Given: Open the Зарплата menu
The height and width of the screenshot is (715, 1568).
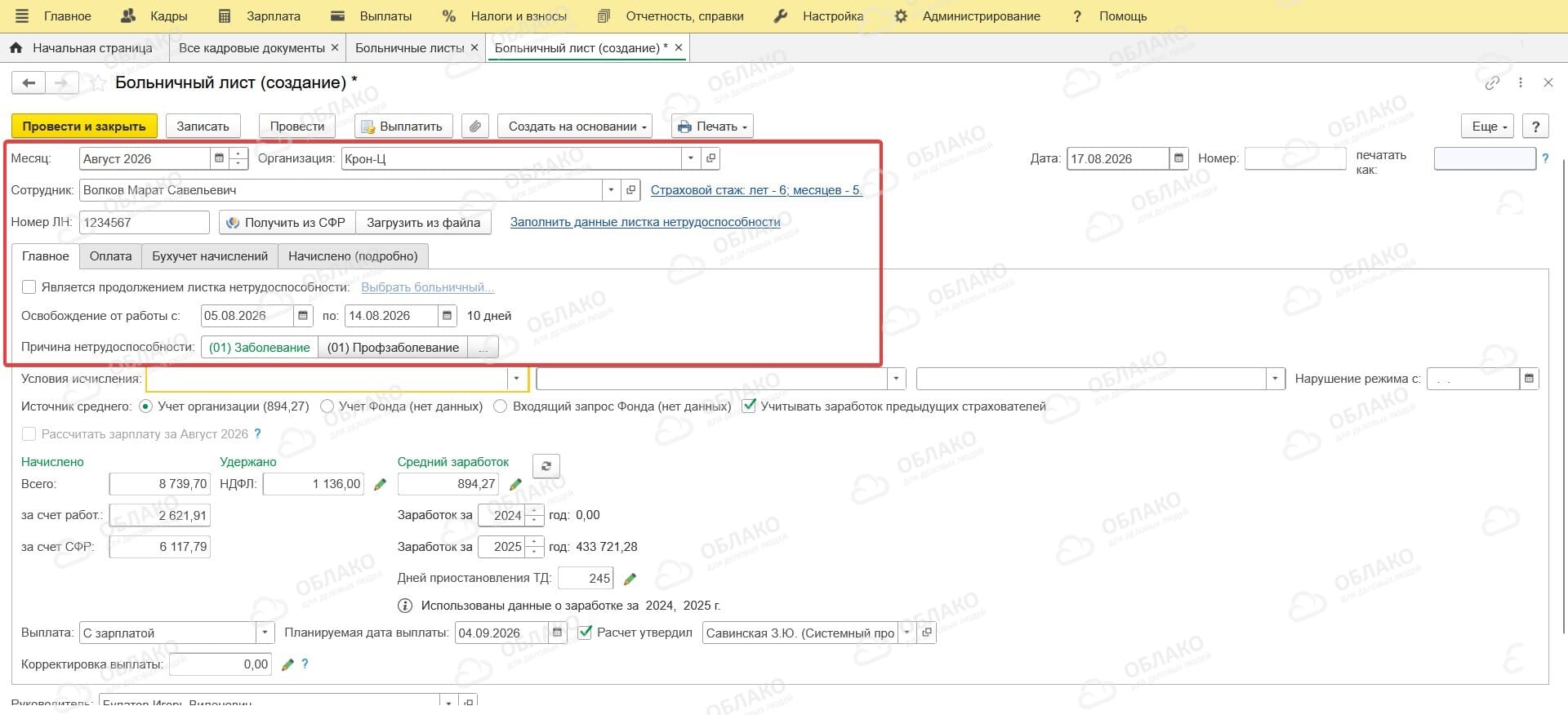Looking at the screenshot, I should coord(260,16).
